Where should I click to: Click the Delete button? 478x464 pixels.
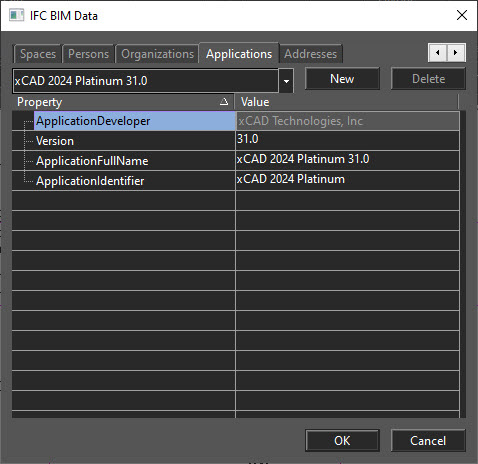[x=428, y=79]
